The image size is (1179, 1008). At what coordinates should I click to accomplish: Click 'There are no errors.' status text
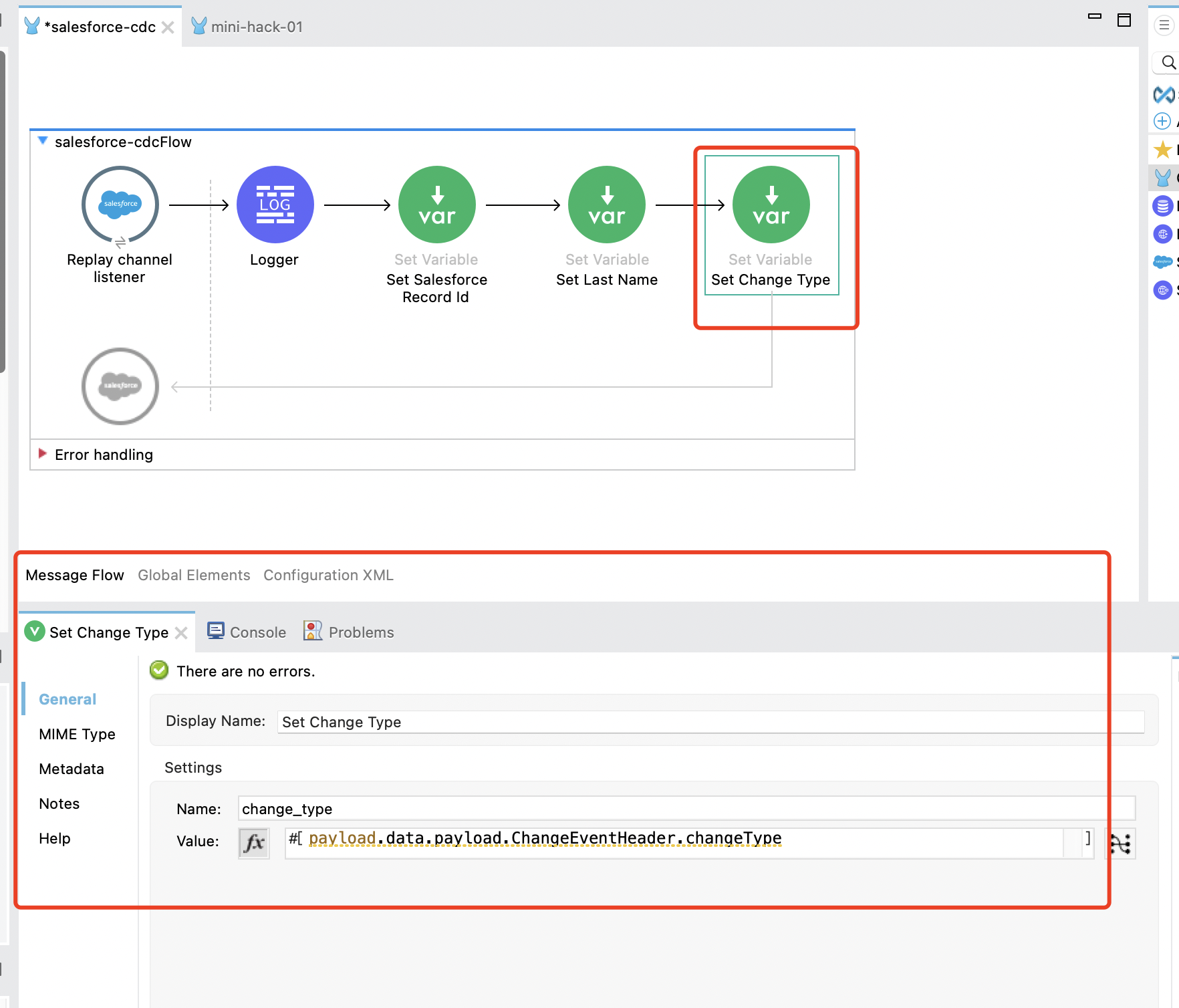click(x=245, y=671)
